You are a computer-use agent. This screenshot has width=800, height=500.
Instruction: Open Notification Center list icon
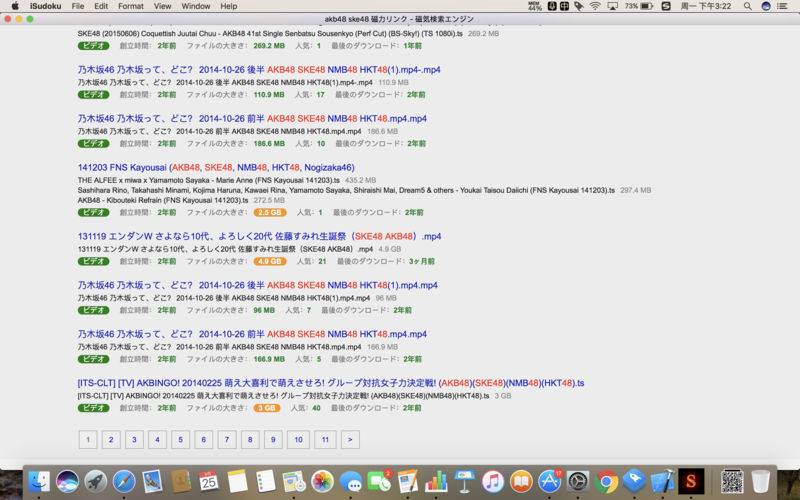coord(783,6)
